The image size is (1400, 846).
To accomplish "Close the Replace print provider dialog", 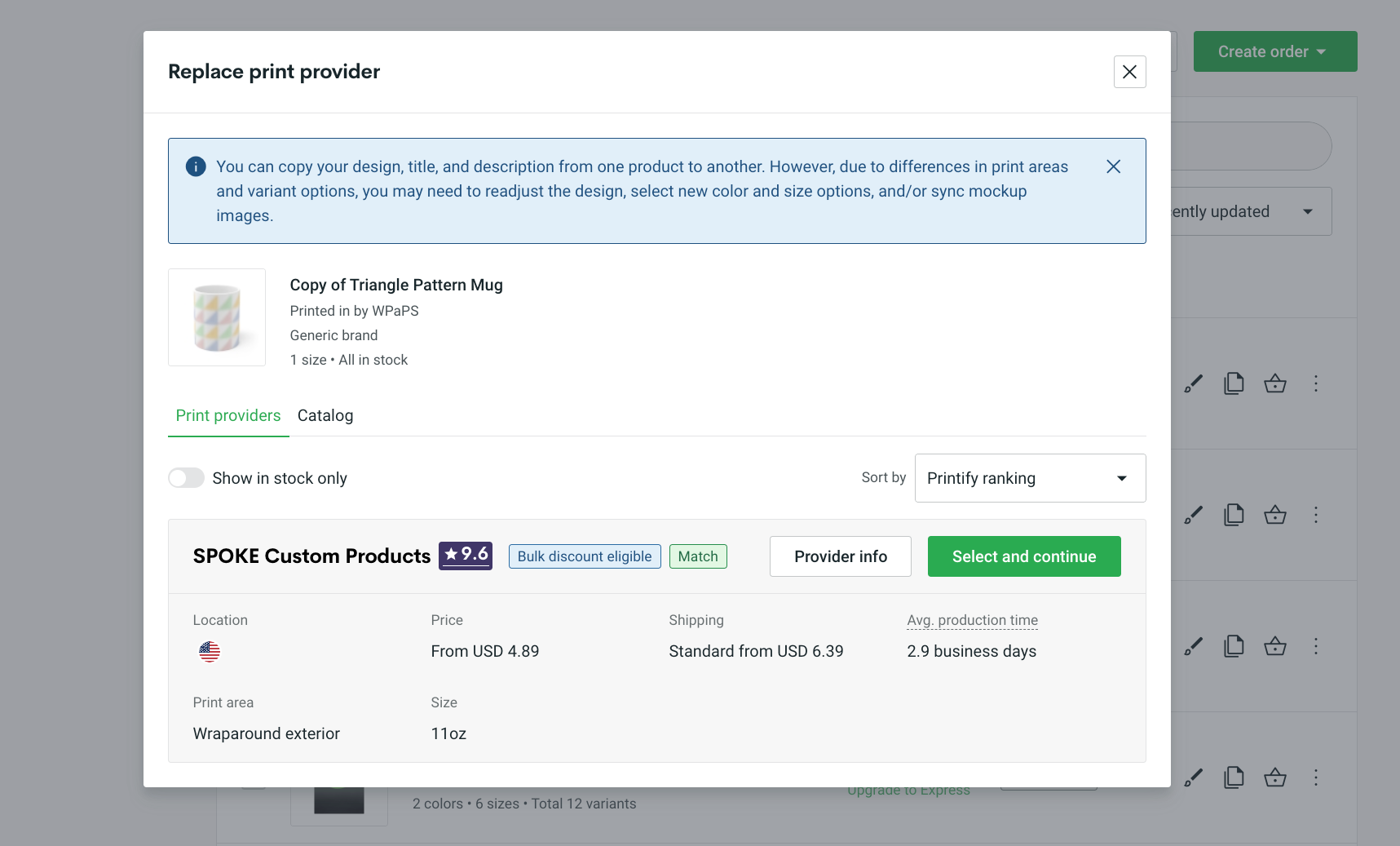I will pos(1129,72).
